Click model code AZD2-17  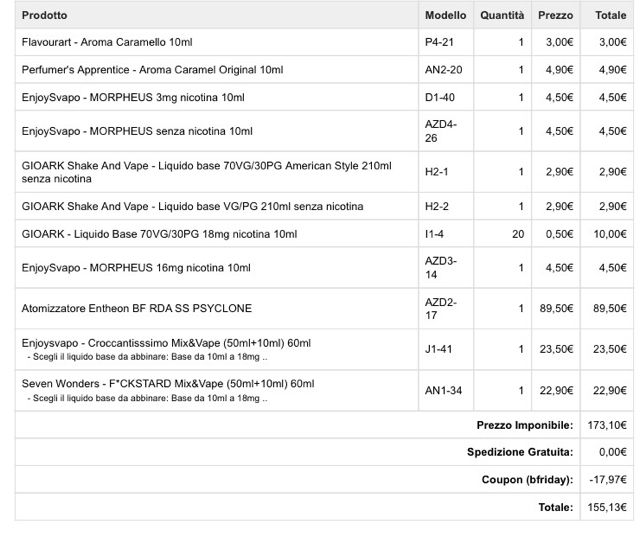440,308
